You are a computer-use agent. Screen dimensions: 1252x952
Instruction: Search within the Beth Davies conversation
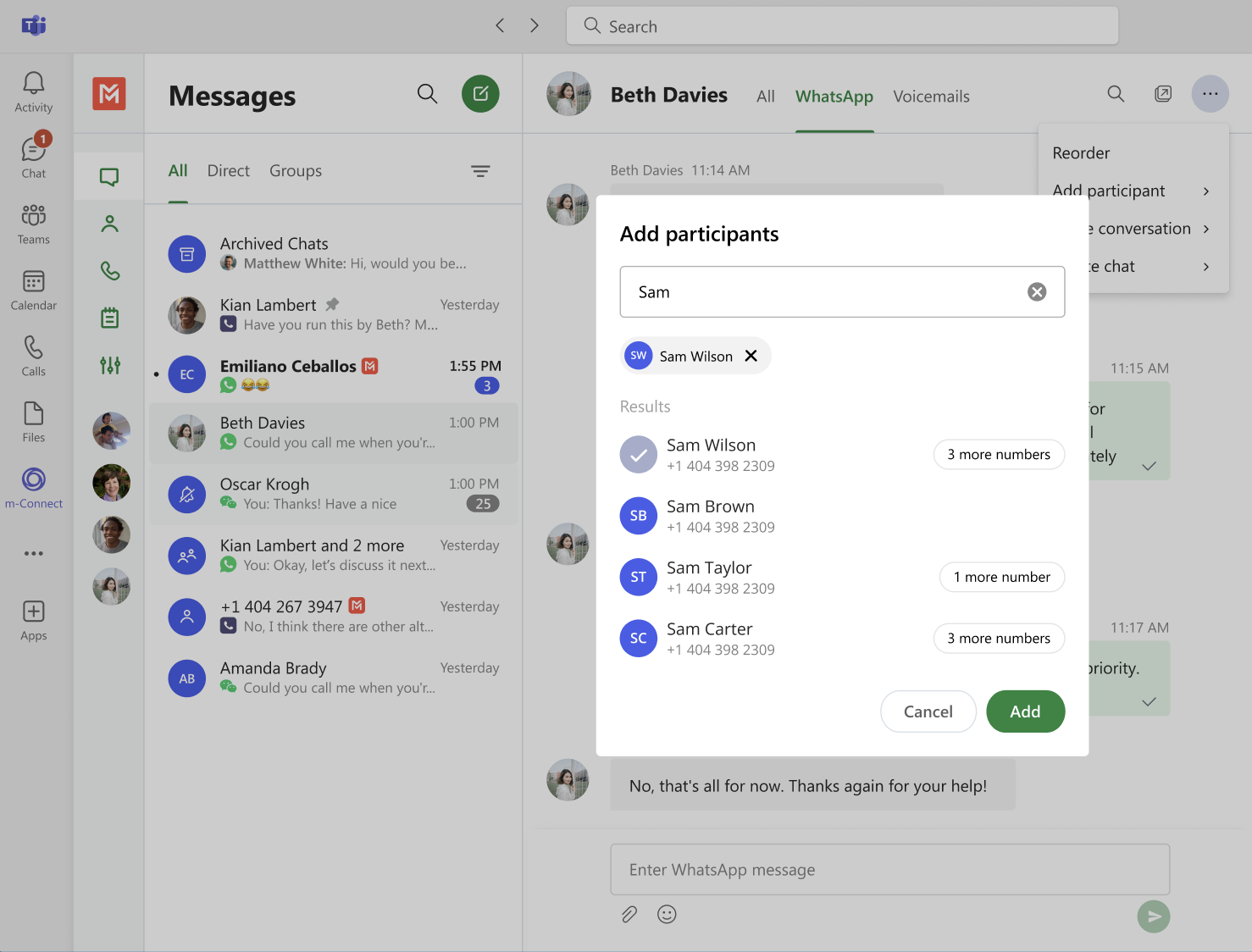click(x=1116, y=94)
